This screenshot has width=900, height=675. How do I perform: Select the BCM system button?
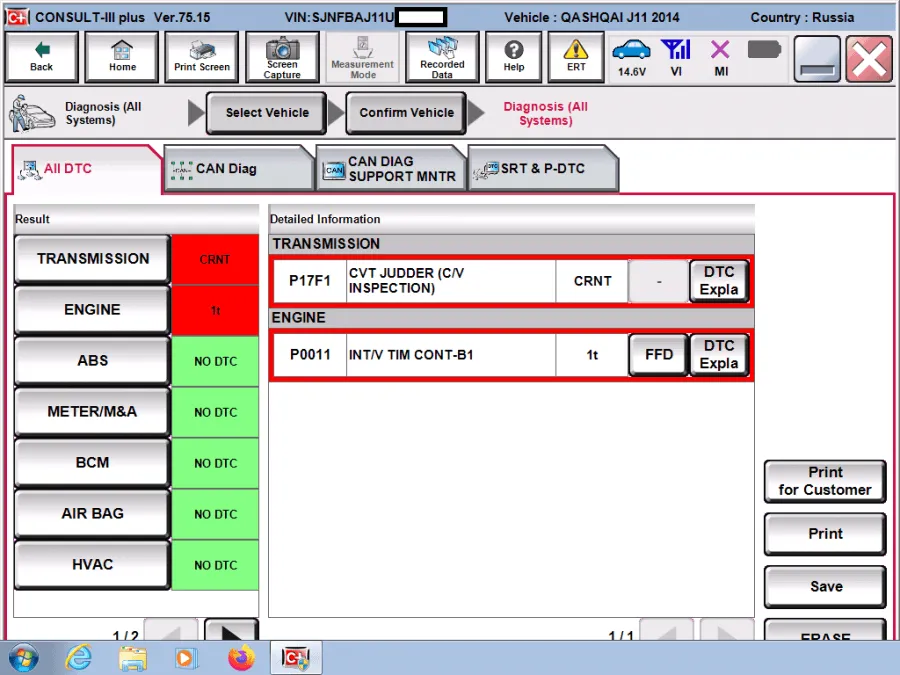click(x=92, y=463)
